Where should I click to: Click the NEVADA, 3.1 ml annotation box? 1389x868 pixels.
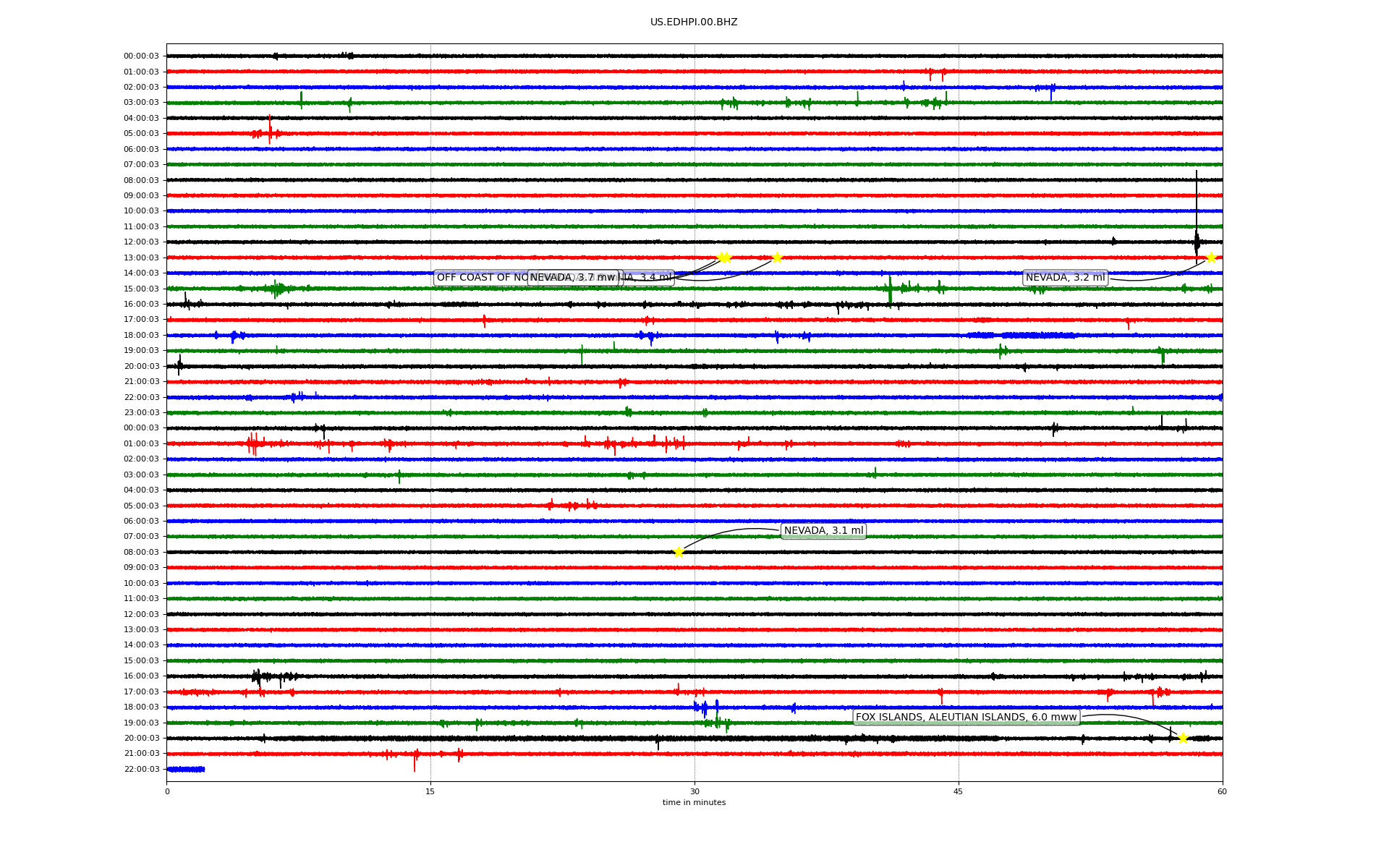[x=823, y=531]
